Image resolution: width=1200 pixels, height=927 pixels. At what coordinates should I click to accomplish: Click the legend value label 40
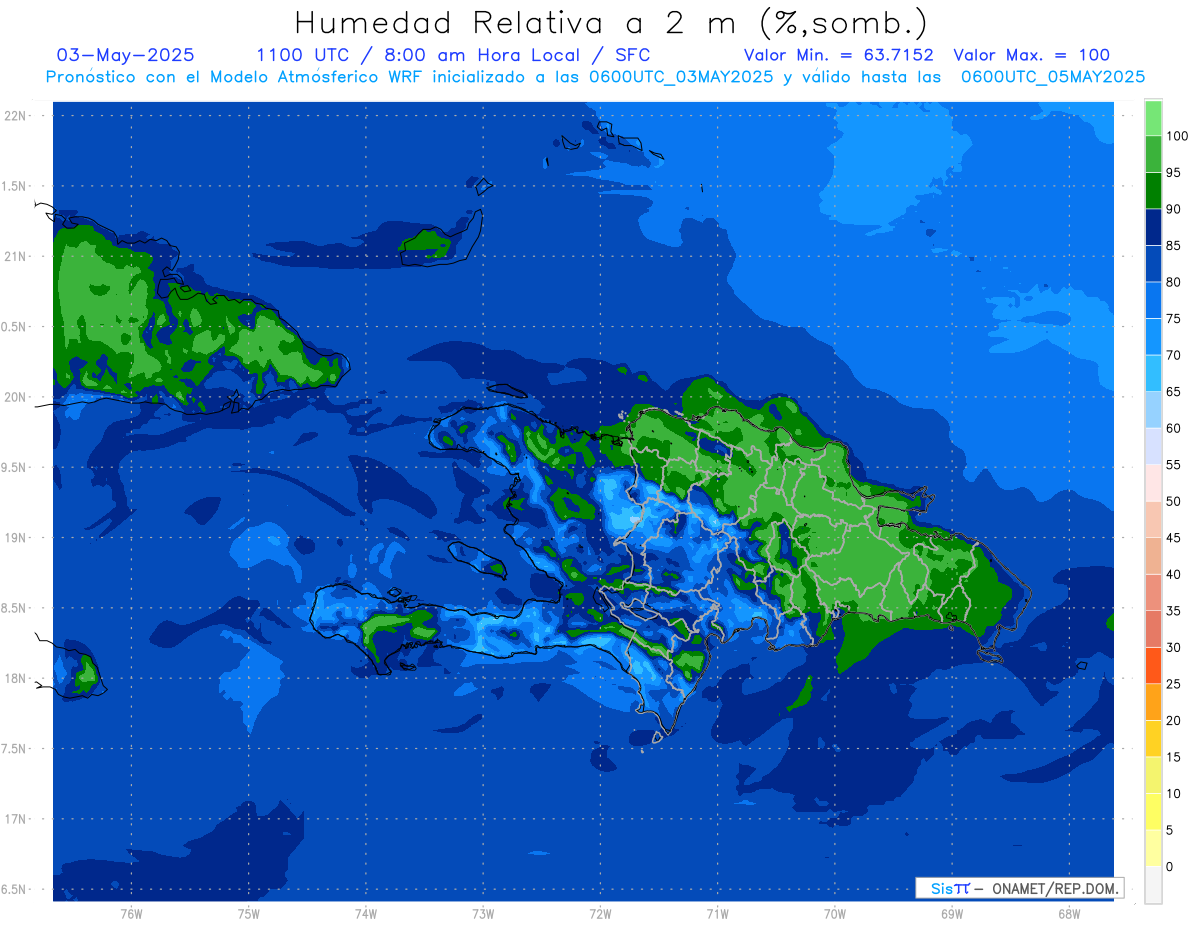(x=1174, y=574)
